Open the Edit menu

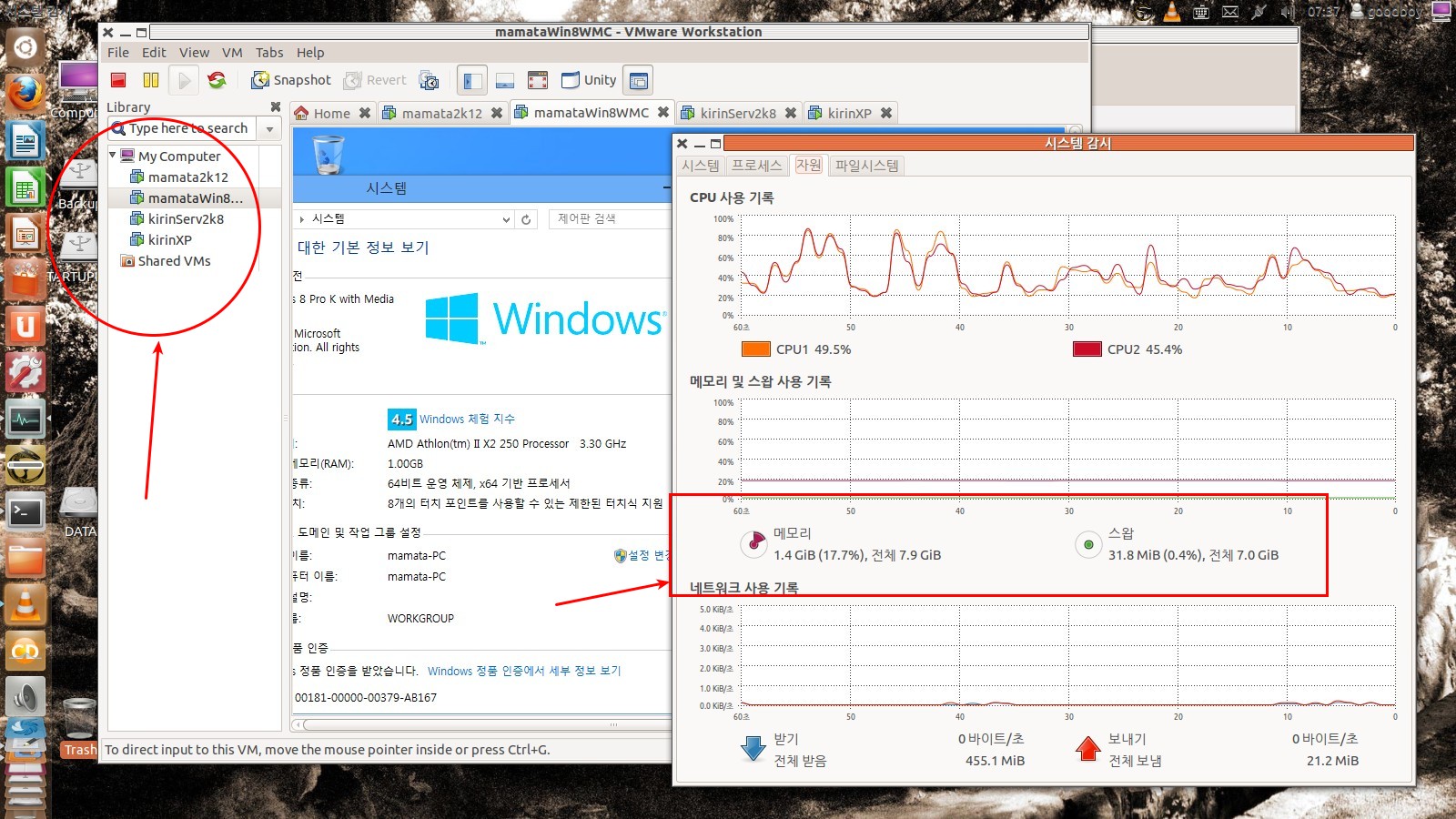154,53
